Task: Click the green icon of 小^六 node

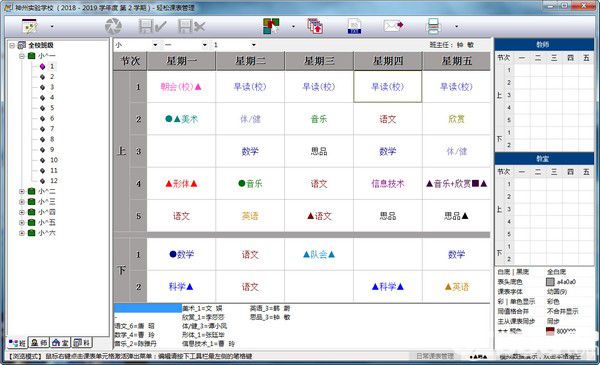Action: (x=32, y=233)
